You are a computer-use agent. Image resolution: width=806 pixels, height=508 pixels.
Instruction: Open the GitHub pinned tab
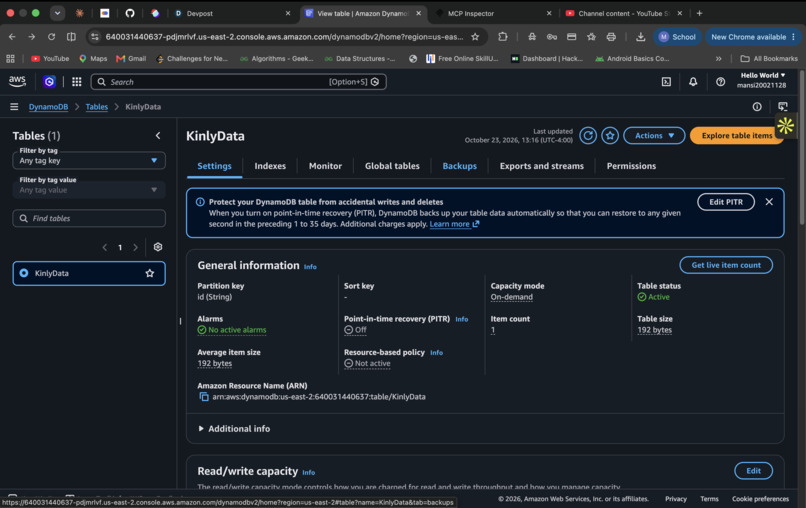[x=130, y=13]
